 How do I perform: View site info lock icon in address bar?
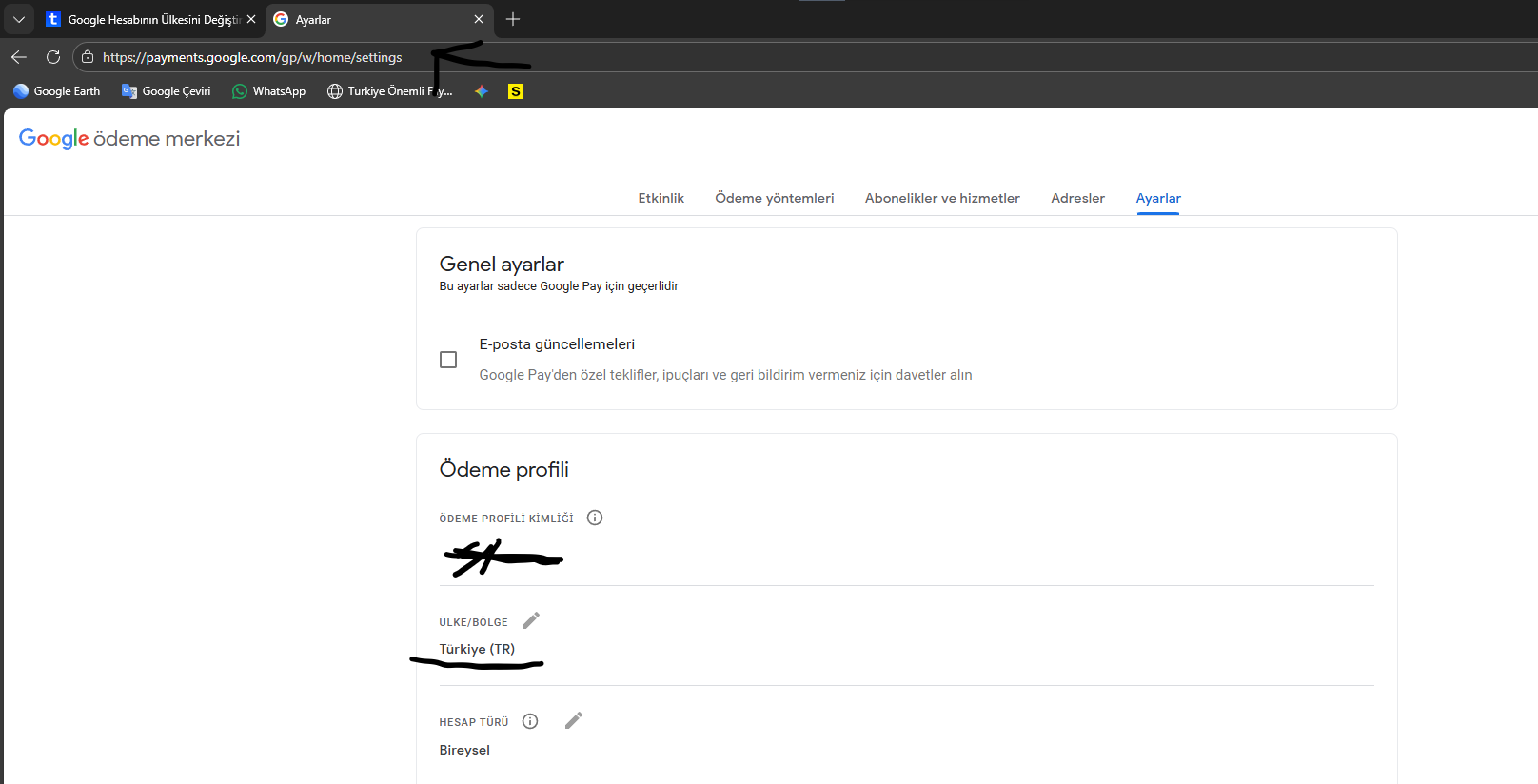(x=88, y=57)
